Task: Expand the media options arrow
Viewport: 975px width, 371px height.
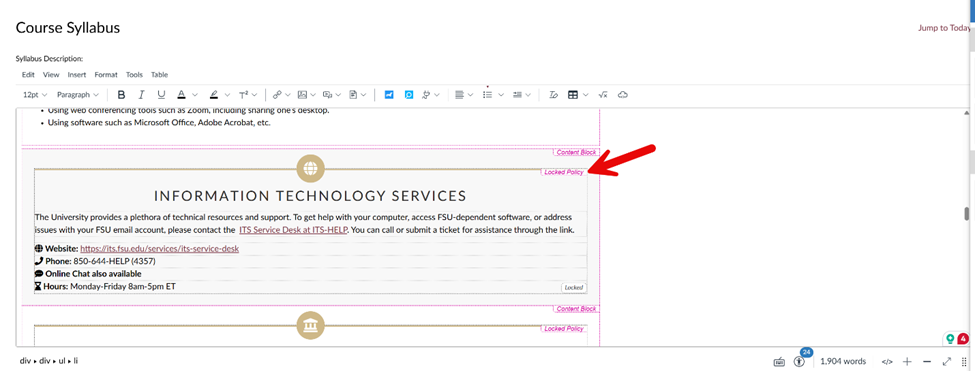Action: (338, 95)
